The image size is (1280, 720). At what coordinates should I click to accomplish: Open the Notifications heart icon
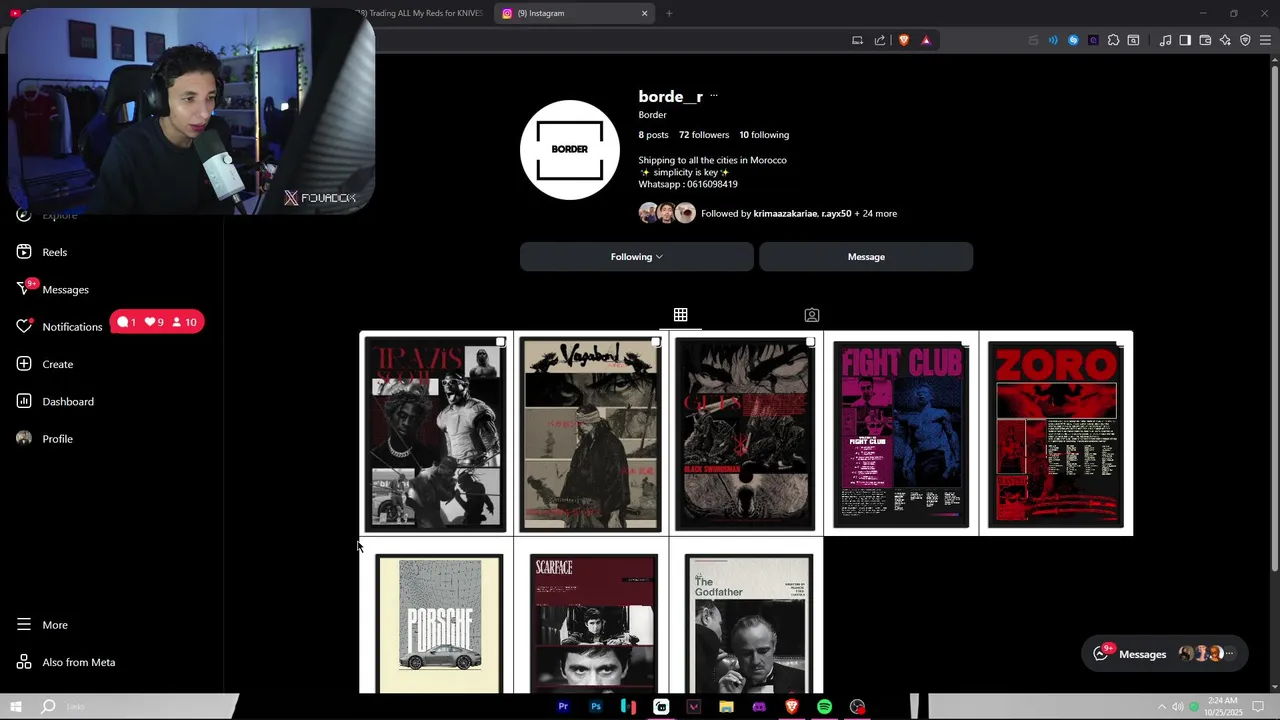pyautogui.click(x=24, y=327)
